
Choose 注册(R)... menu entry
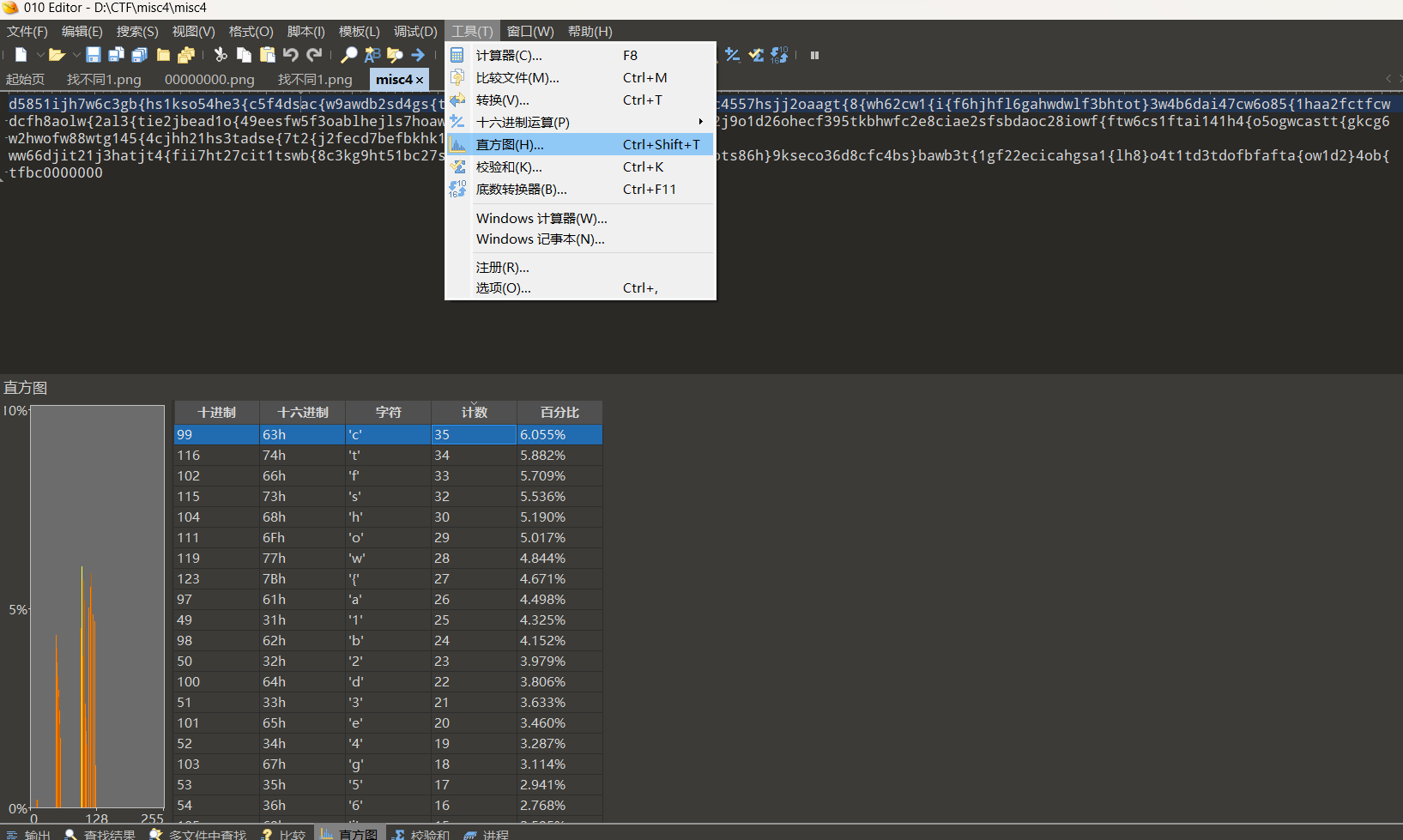[x=580, y=267]
